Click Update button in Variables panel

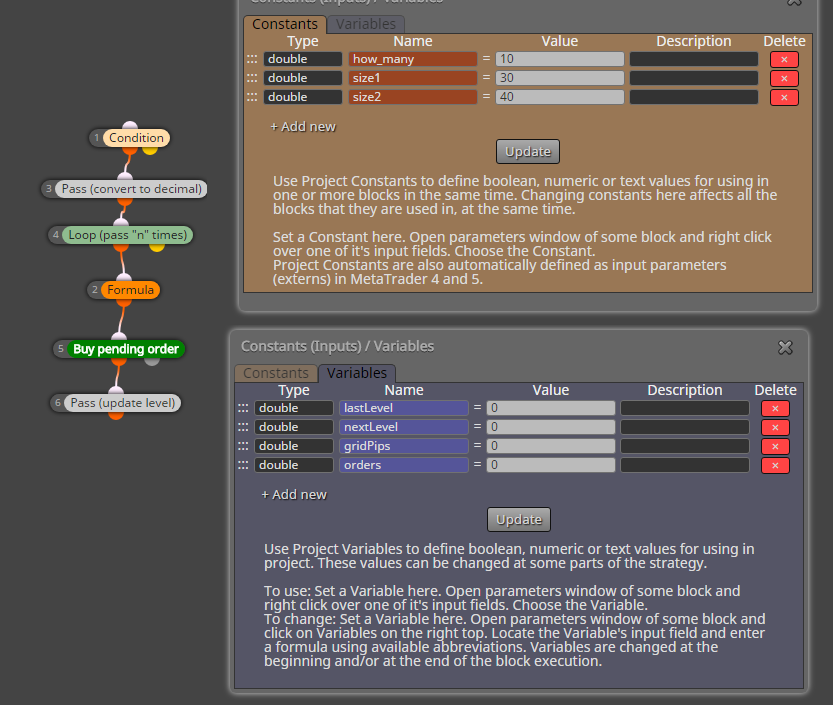(519, 520)
